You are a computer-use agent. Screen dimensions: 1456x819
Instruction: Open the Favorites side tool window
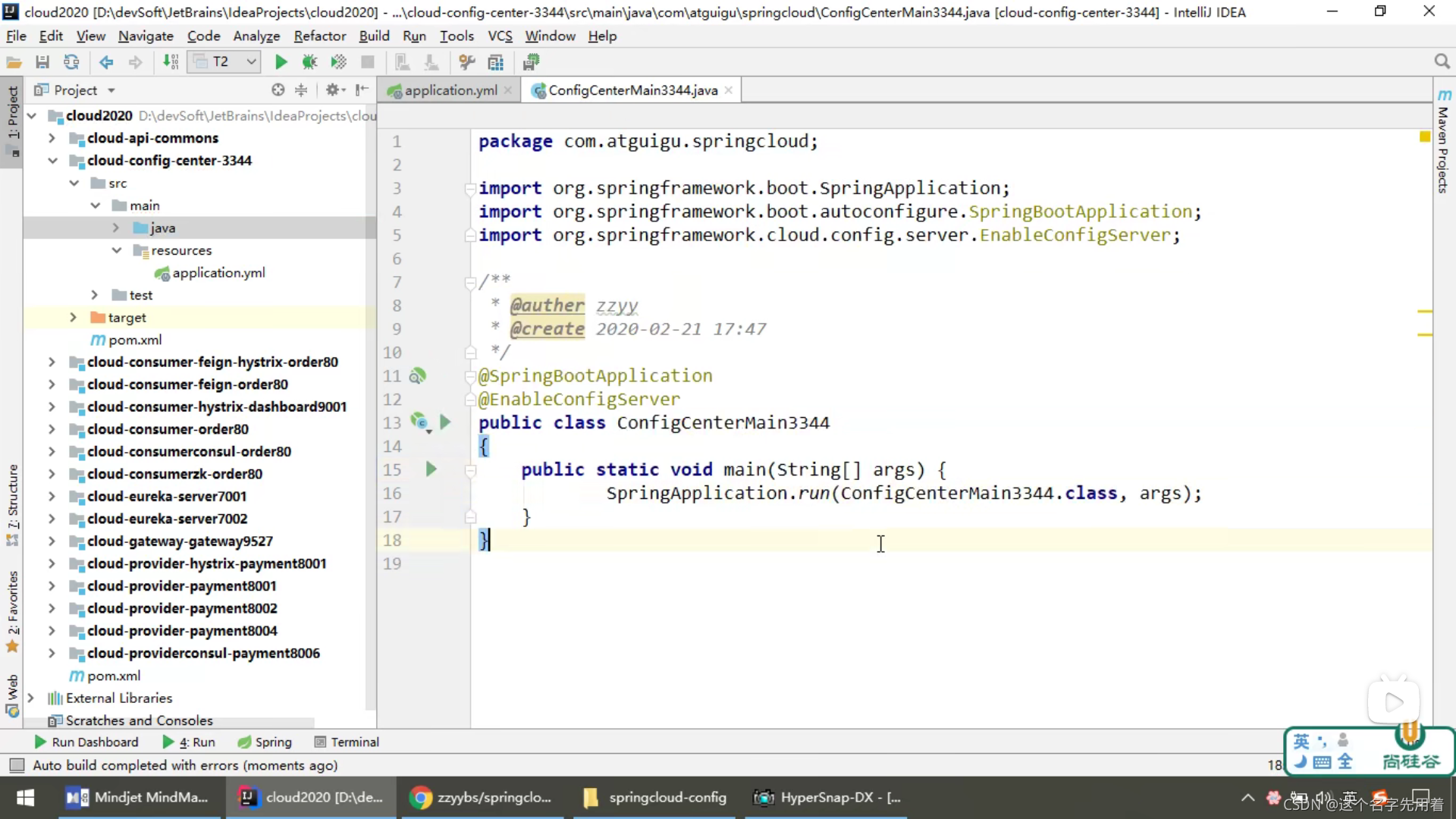[12, 611]
